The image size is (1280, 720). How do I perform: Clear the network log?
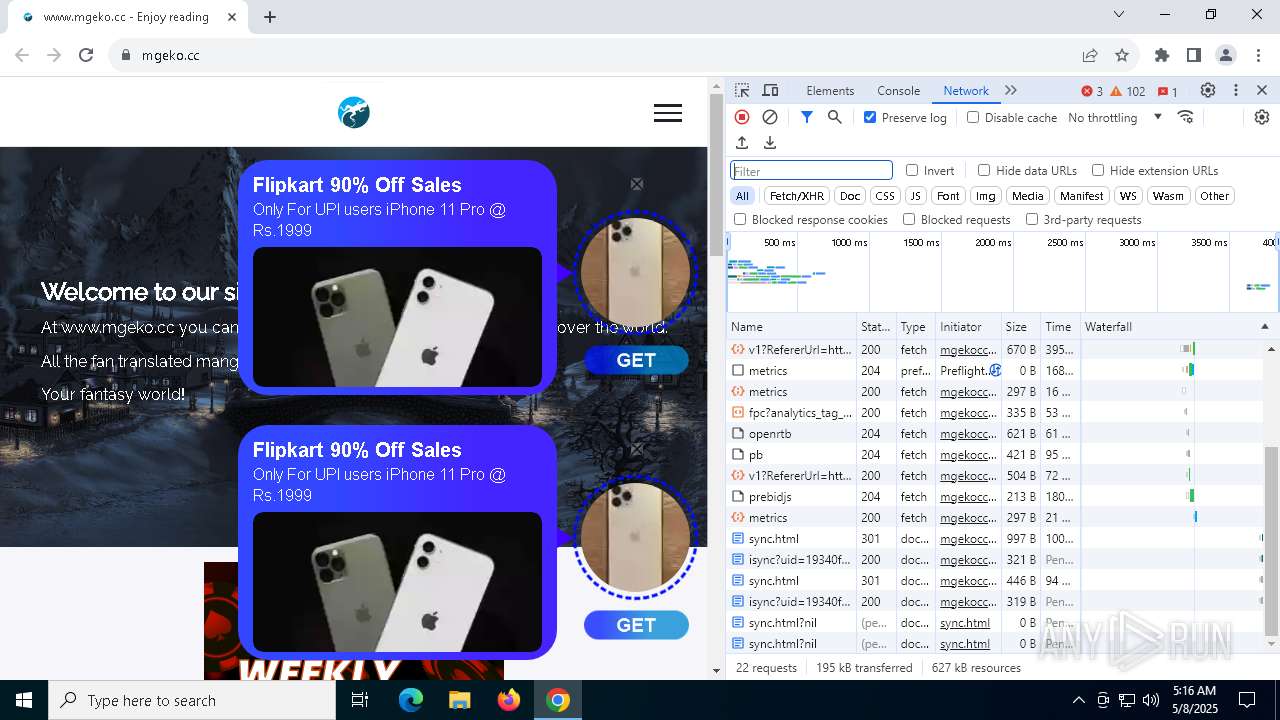tap(770, 117)
